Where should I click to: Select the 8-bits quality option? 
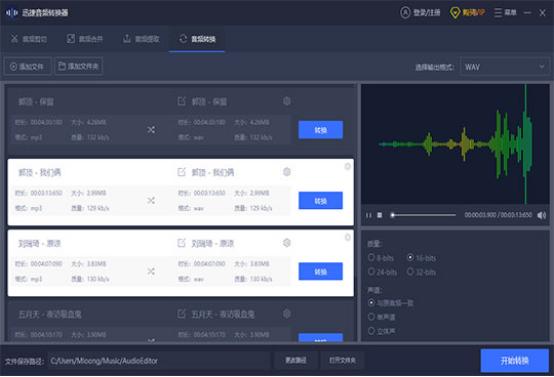381,258
